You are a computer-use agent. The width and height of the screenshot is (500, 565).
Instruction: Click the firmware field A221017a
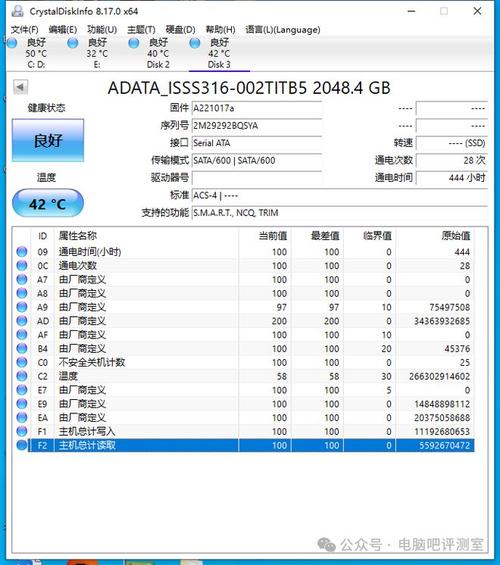point(256,108)
